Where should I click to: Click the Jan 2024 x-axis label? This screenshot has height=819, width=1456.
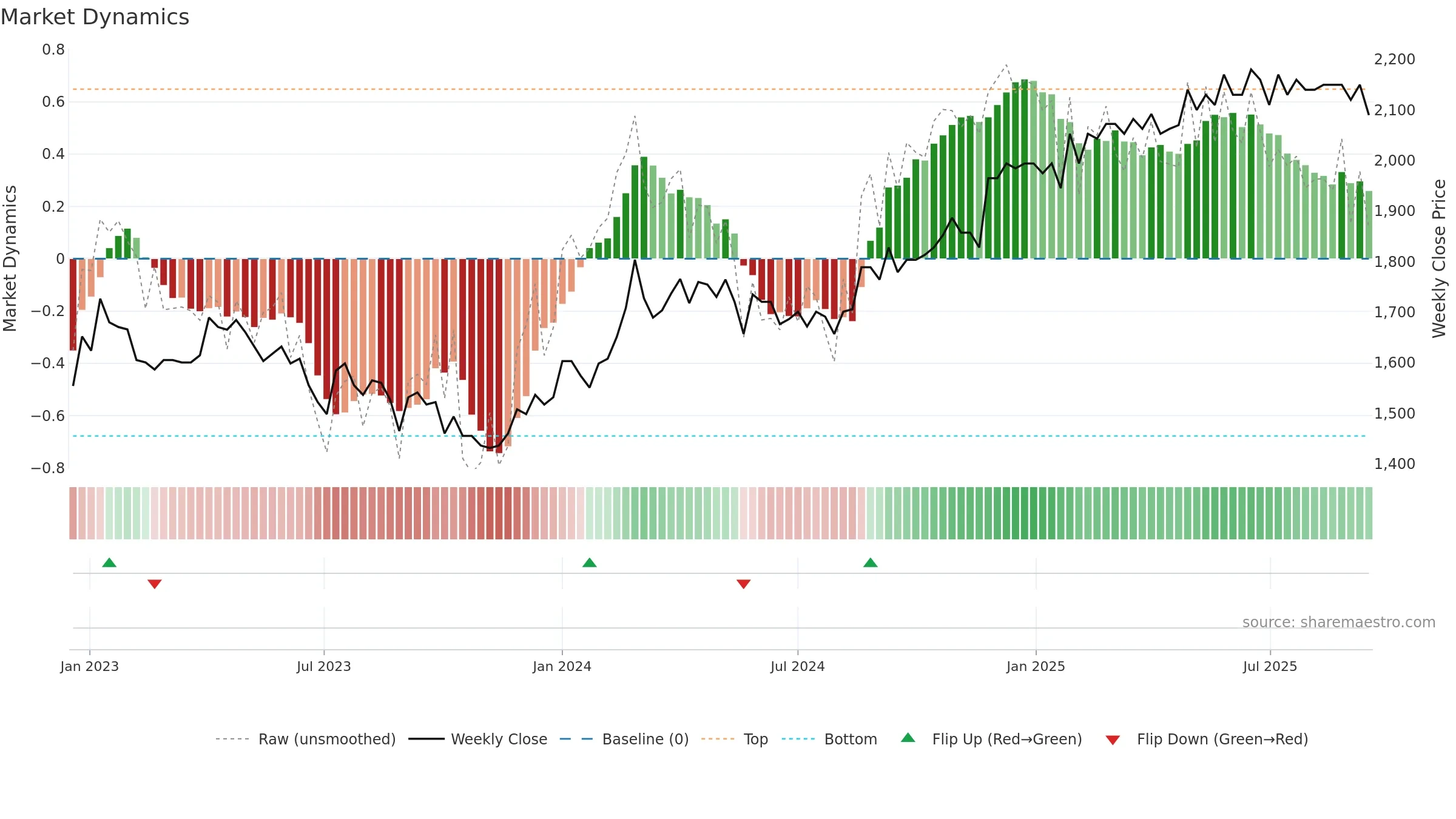562,666
